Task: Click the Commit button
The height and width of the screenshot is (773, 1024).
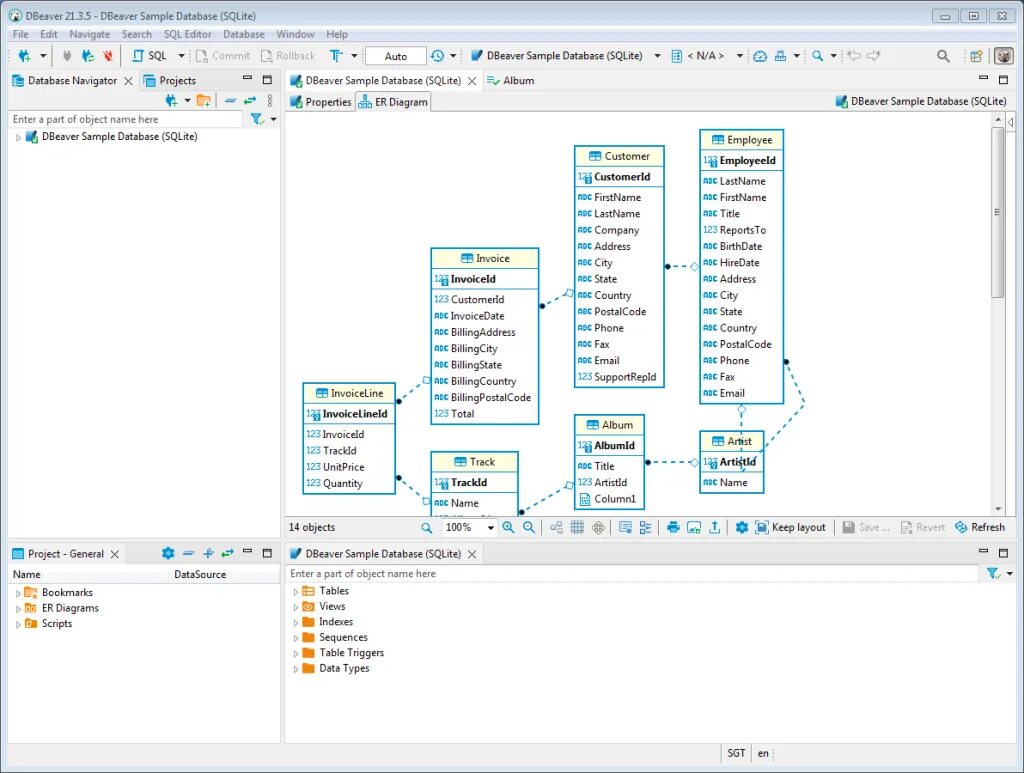Action: [x=223, y=56]
